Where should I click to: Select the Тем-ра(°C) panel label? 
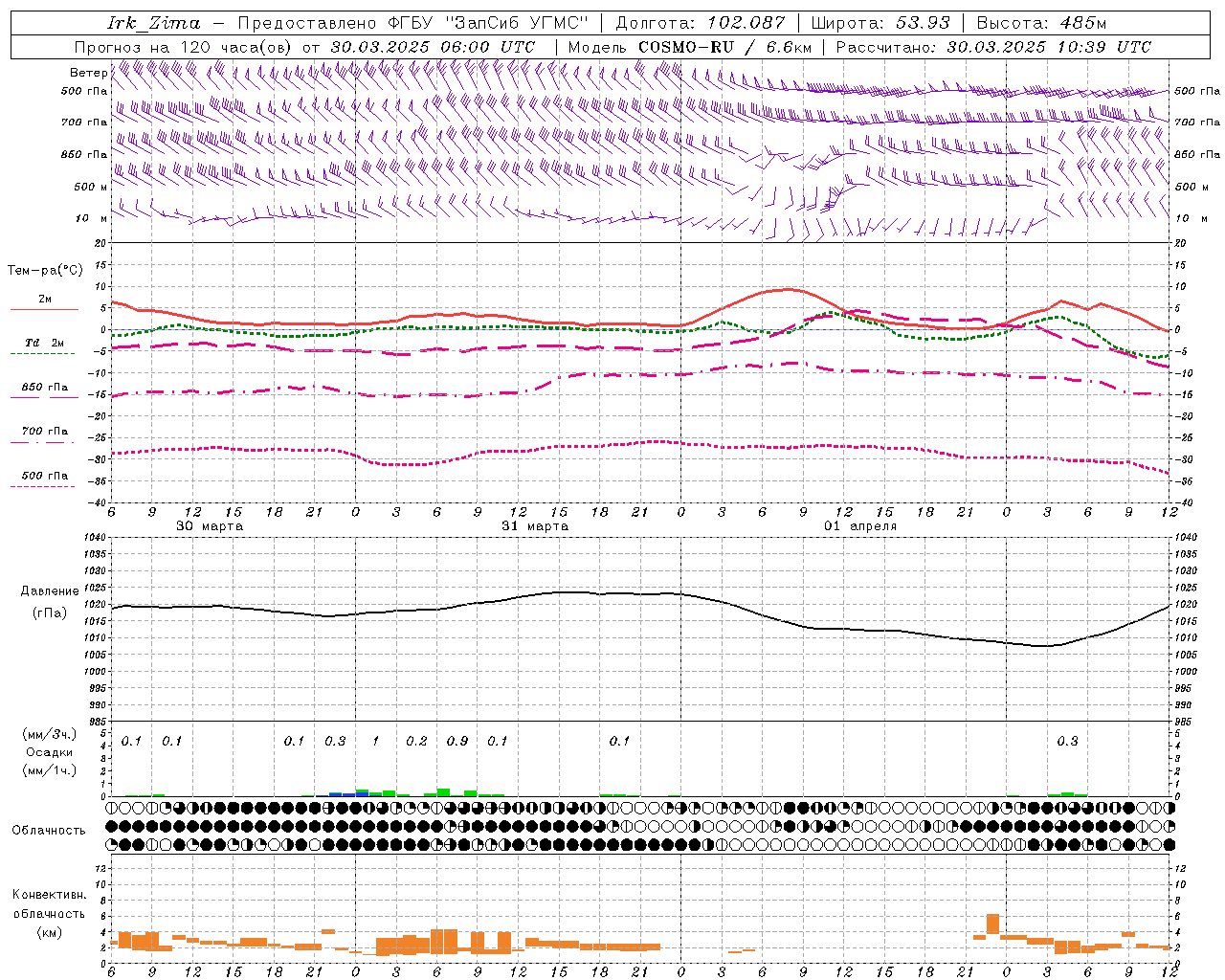pyautogui.click(x=45, y=271)
